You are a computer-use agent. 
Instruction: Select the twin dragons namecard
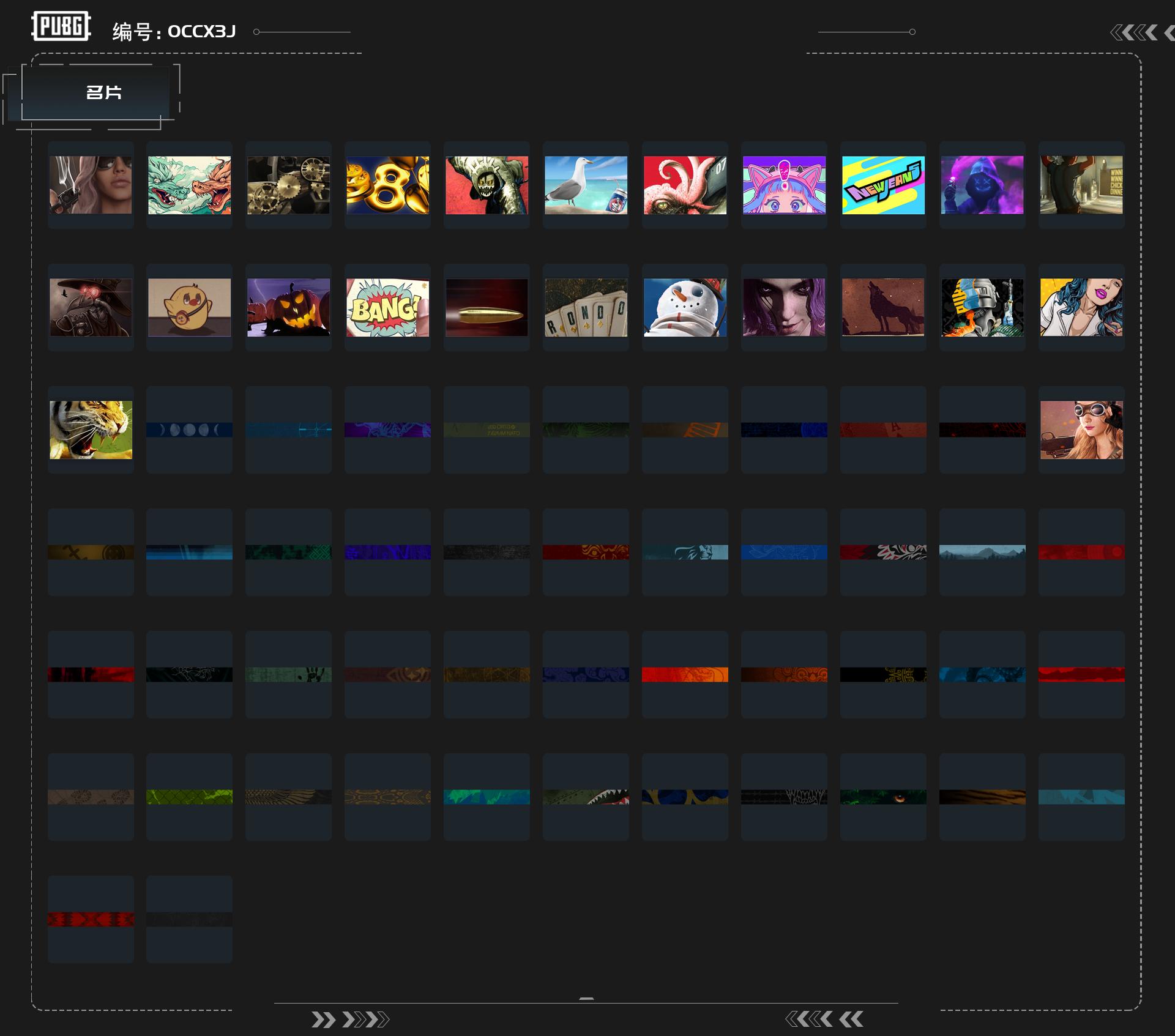coord(189,185)
